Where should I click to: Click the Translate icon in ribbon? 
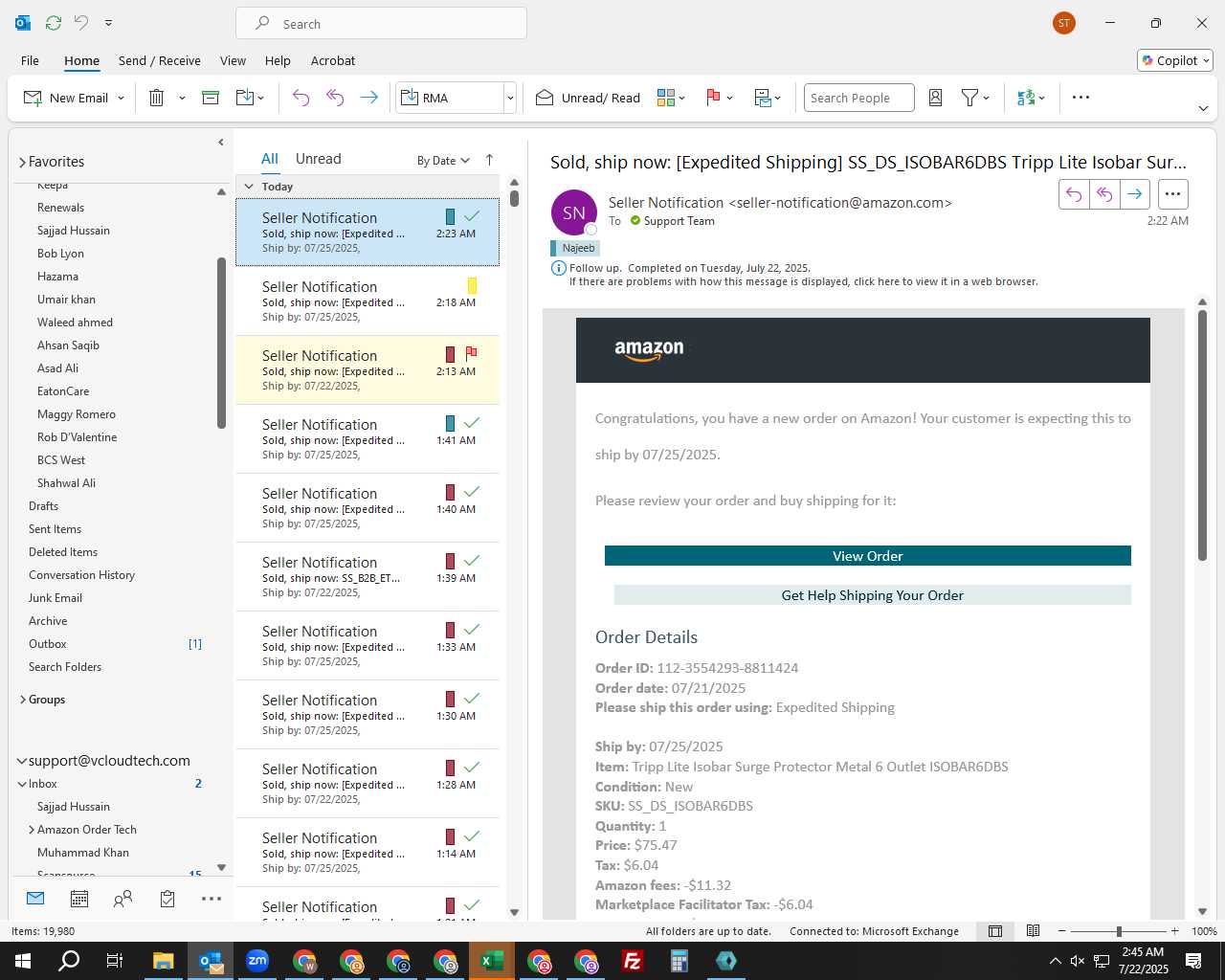1026,98
